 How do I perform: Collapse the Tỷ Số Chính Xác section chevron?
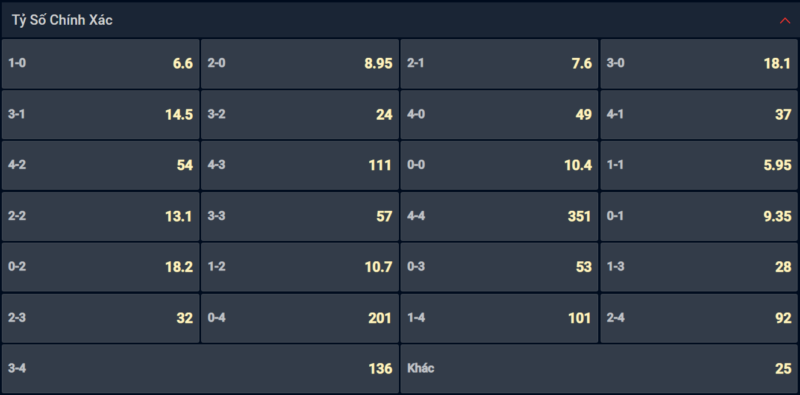784,20
